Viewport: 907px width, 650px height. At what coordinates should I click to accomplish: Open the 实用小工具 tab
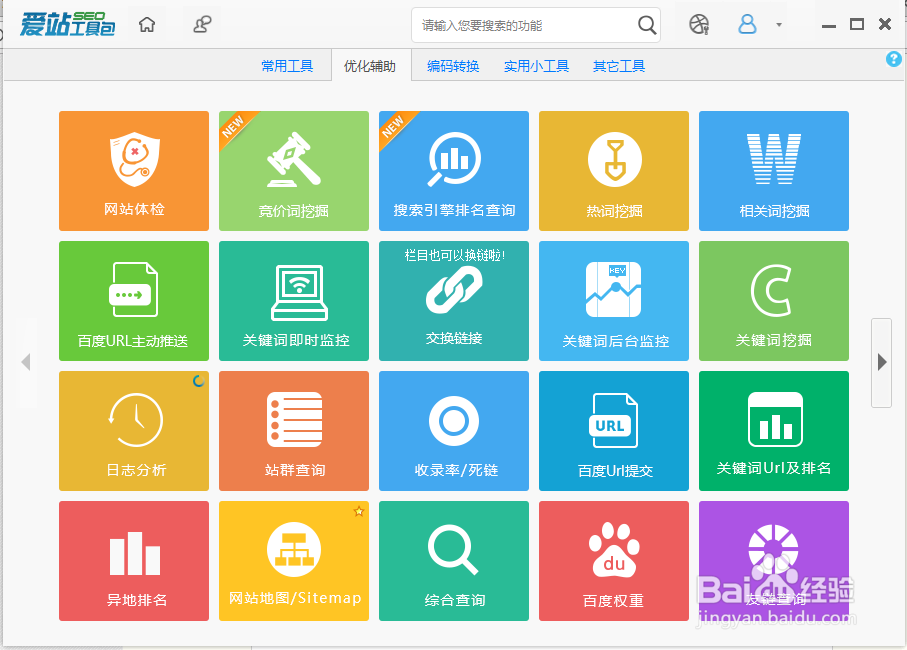click(x=536, y=66)
